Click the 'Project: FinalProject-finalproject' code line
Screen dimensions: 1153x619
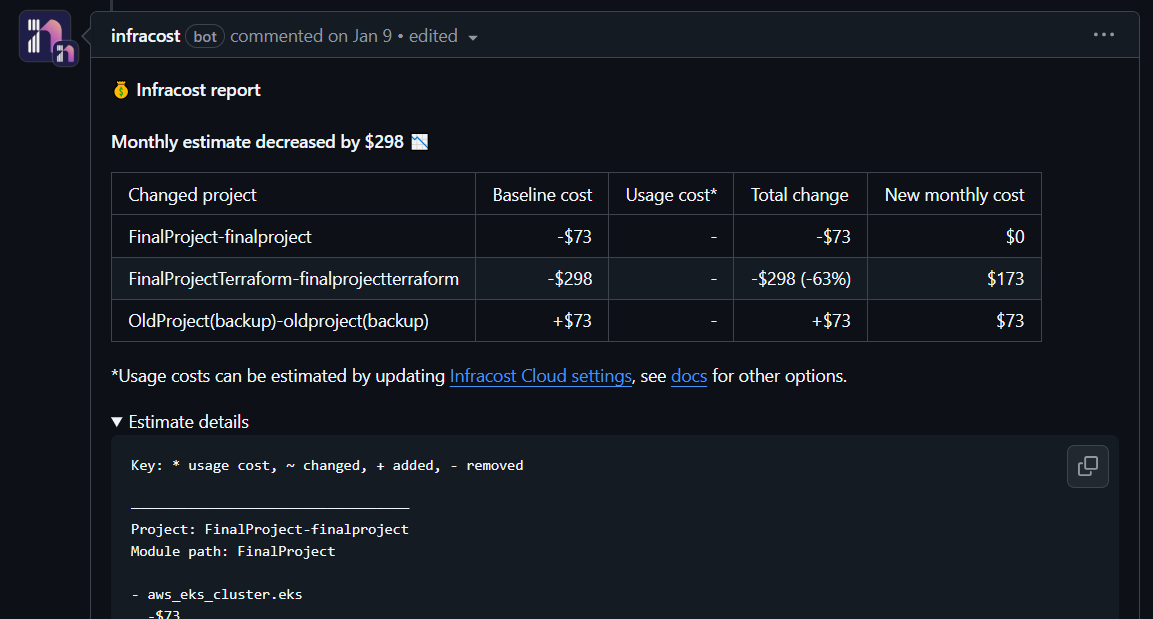pos(270,529)
